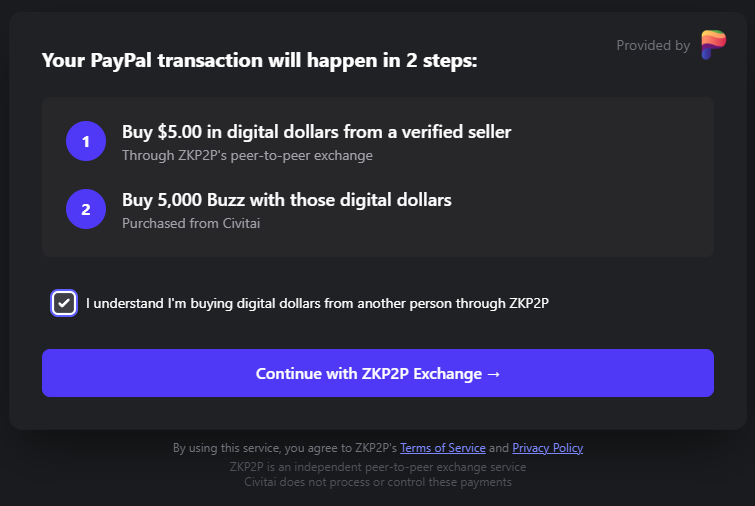Click the step 1 numbered circle
The width and height of the screenshot is (755, 506).
tap(86, 141)
